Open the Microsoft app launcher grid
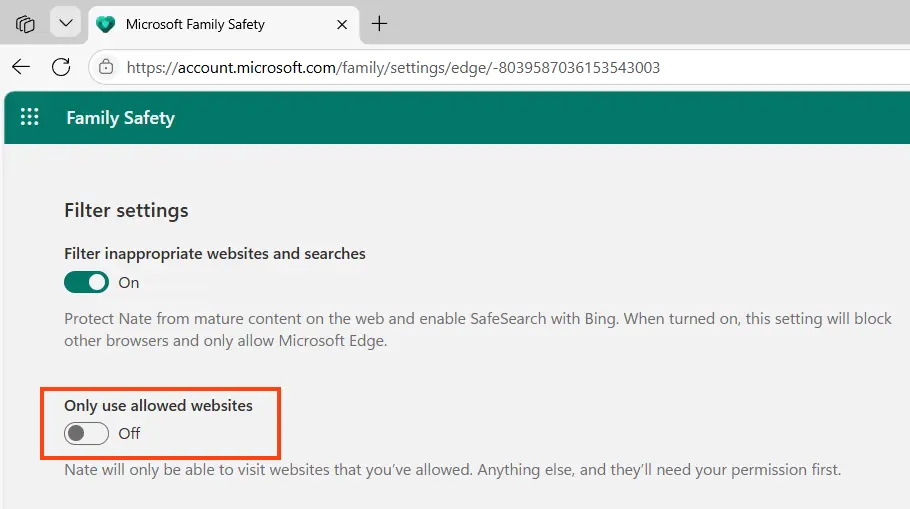This screenshot has height=509, width=910. tap(30, 117)
